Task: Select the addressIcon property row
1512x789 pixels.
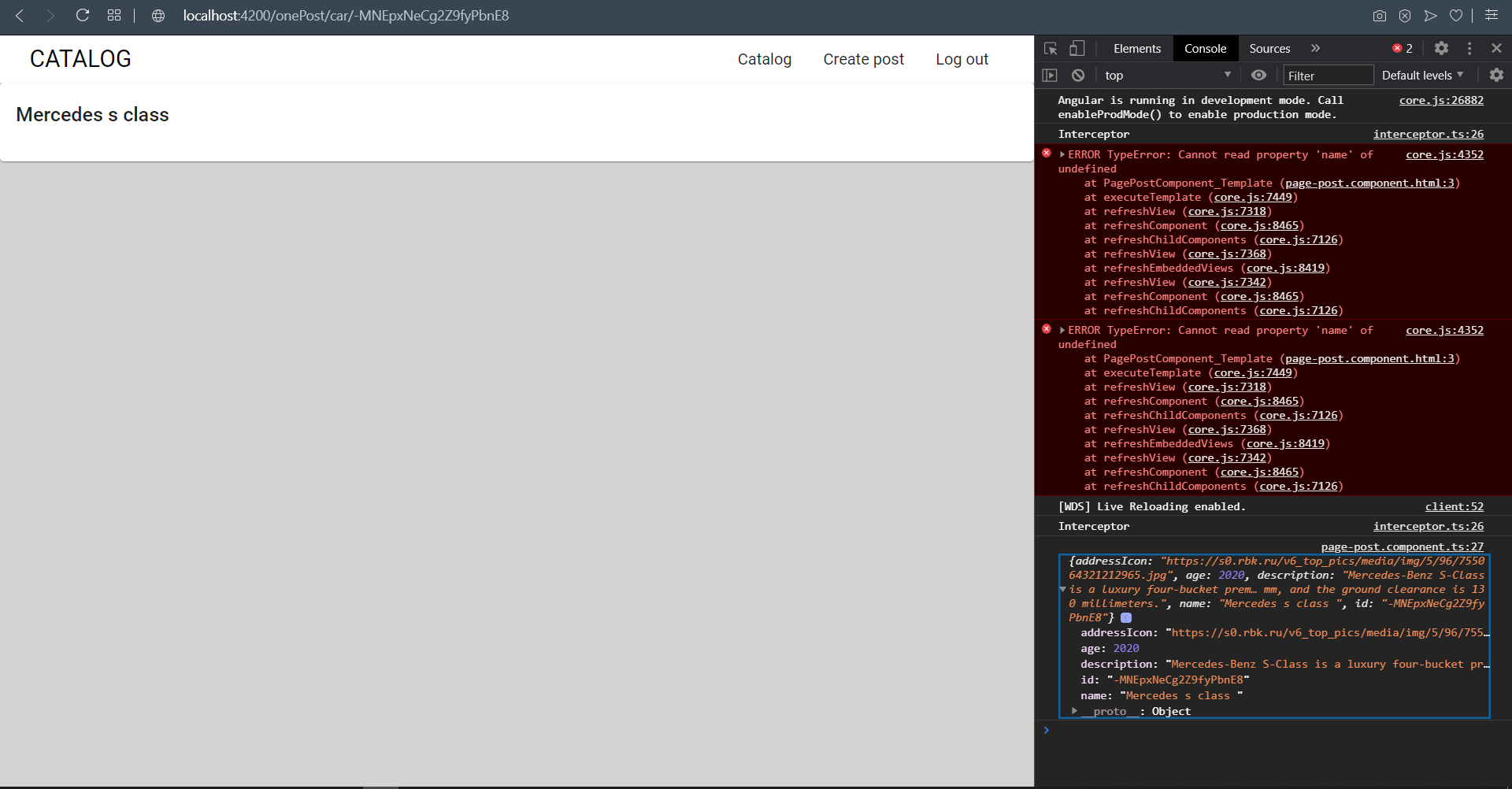Action: 1285,632
